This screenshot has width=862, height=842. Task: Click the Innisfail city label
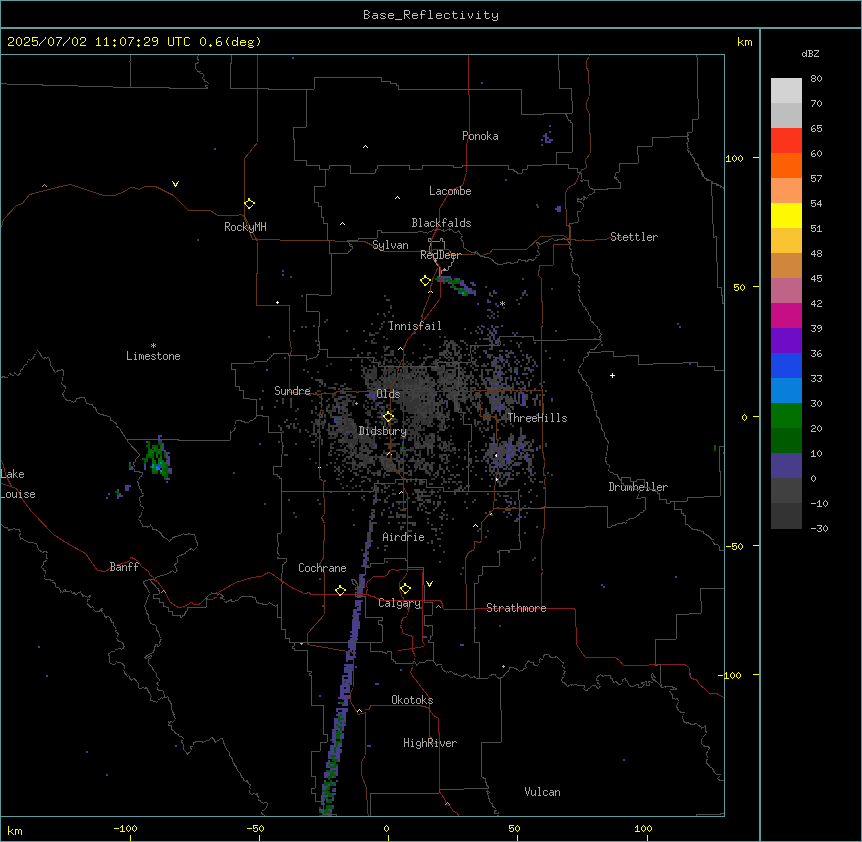[415, 326]
